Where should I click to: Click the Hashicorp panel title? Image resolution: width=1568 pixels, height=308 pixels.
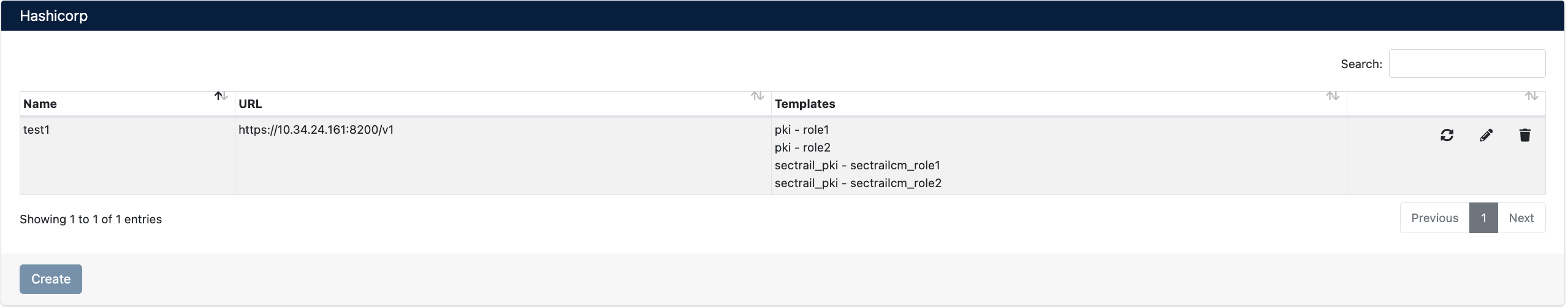(x=54, y=16)
